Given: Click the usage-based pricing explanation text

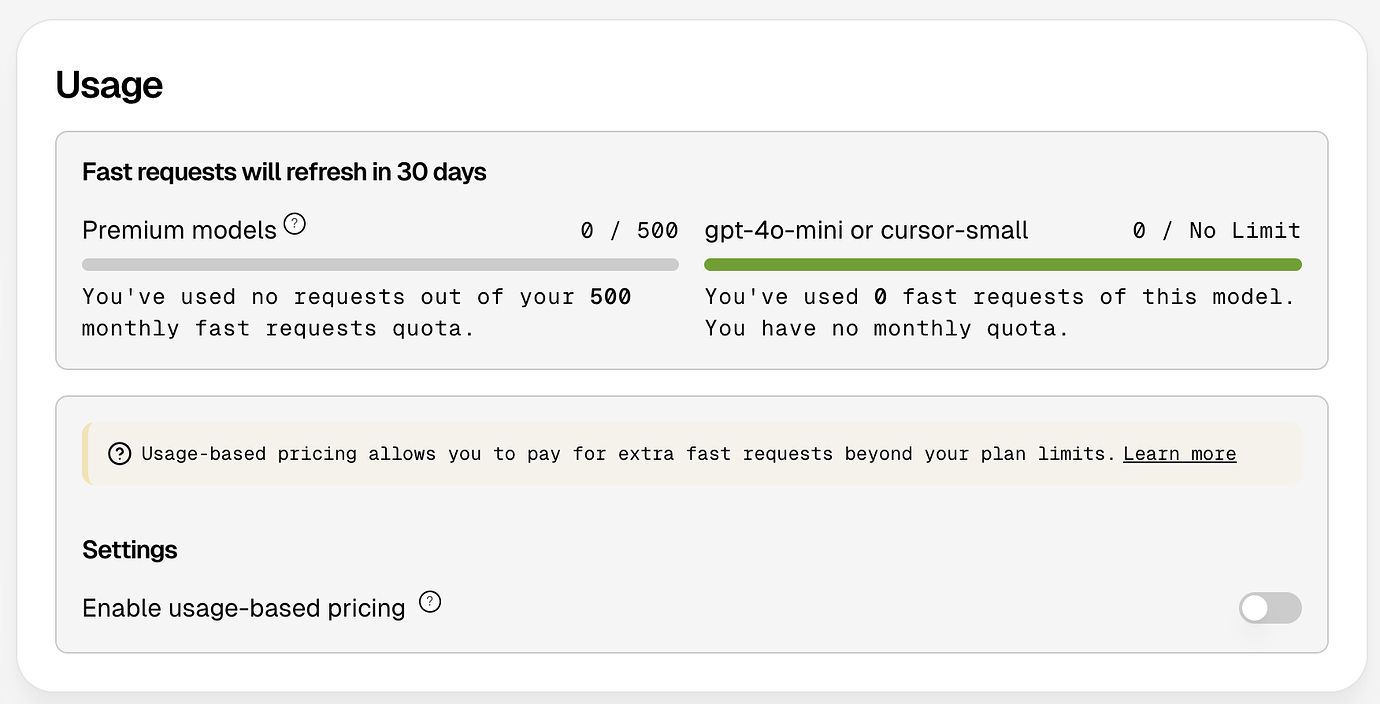Looking at the screenshot, I should click(x=627, y=454).
